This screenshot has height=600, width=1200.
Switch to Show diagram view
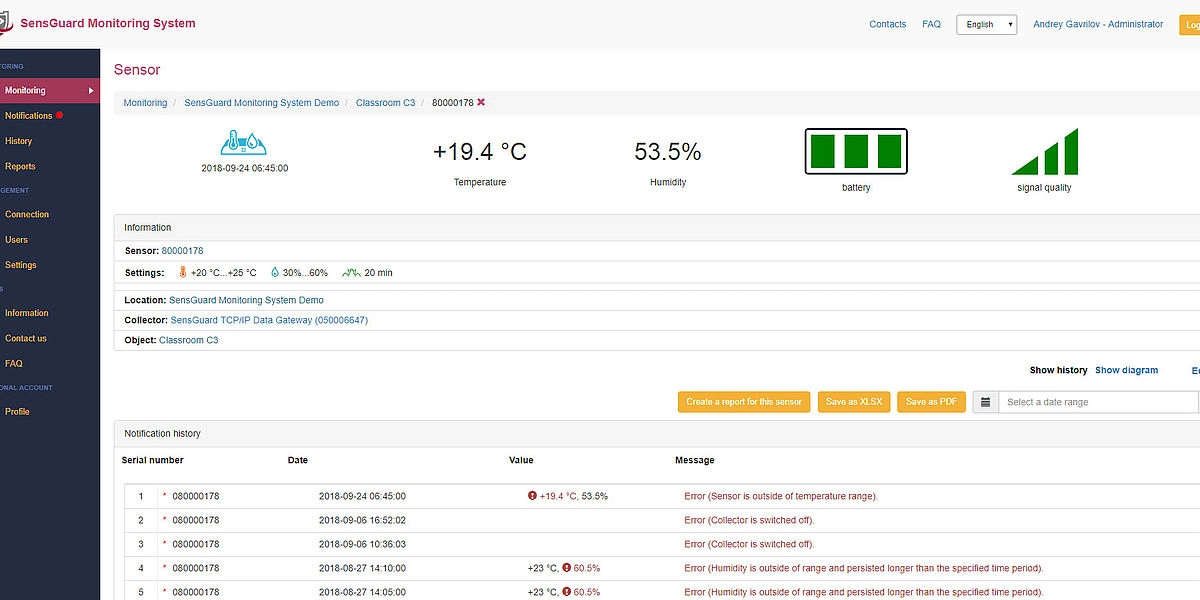pyautogui.click(x=1126, y=370)
